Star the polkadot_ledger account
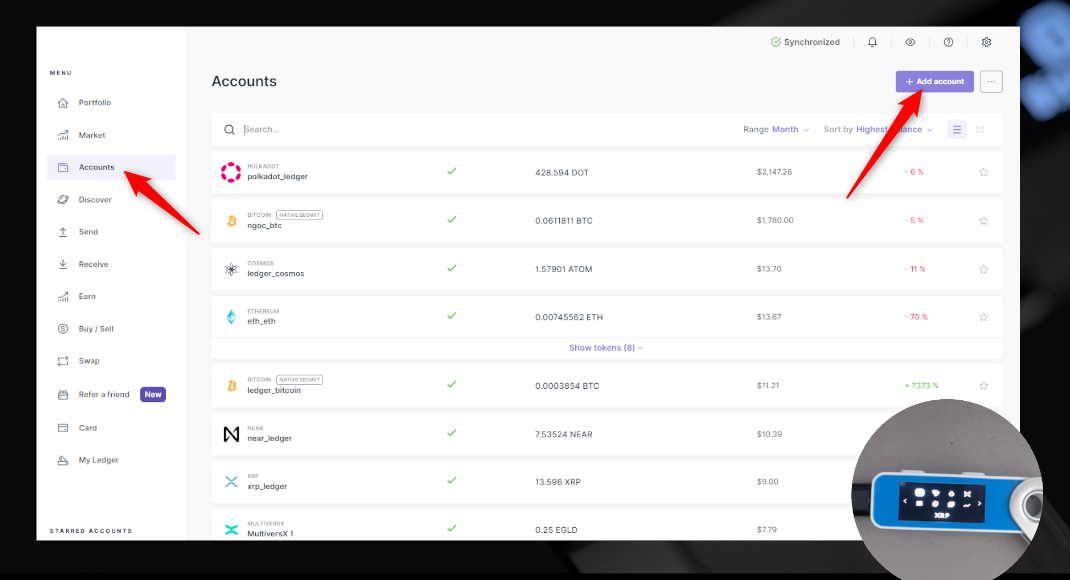 click(x=983, y=173)
